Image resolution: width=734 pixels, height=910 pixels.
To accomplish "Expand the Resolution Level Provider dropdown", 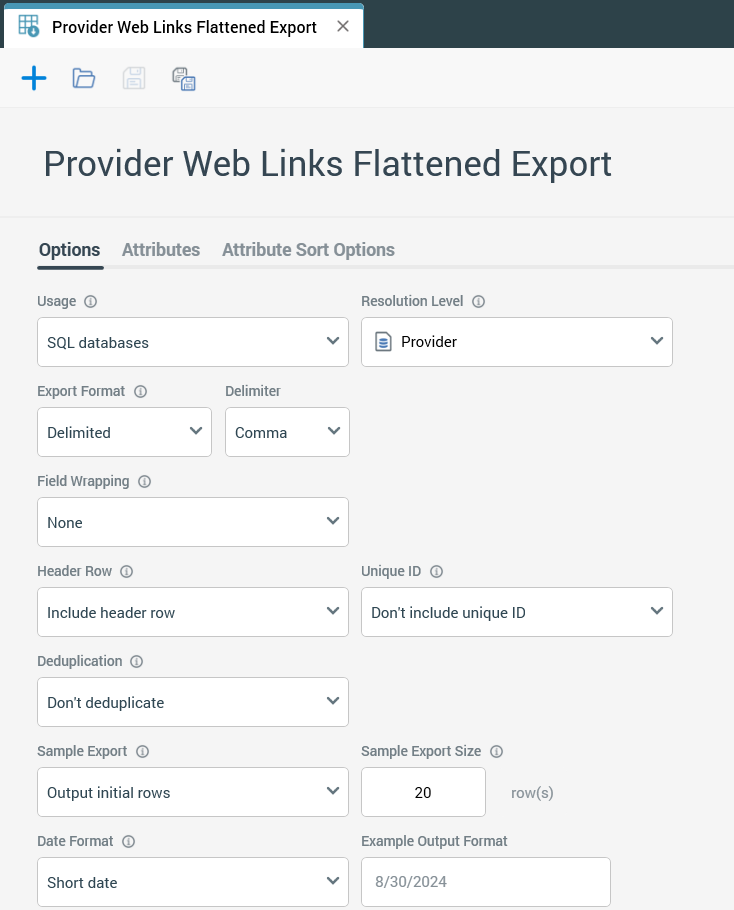I will pyautogui.click(x=517, y=342).
